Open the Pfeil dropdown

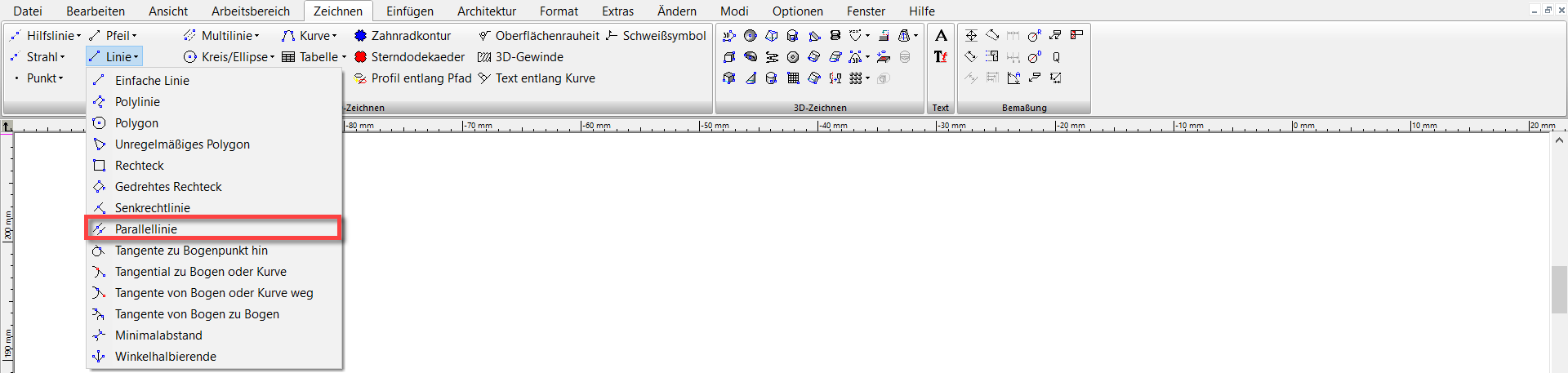pos(113,35)
